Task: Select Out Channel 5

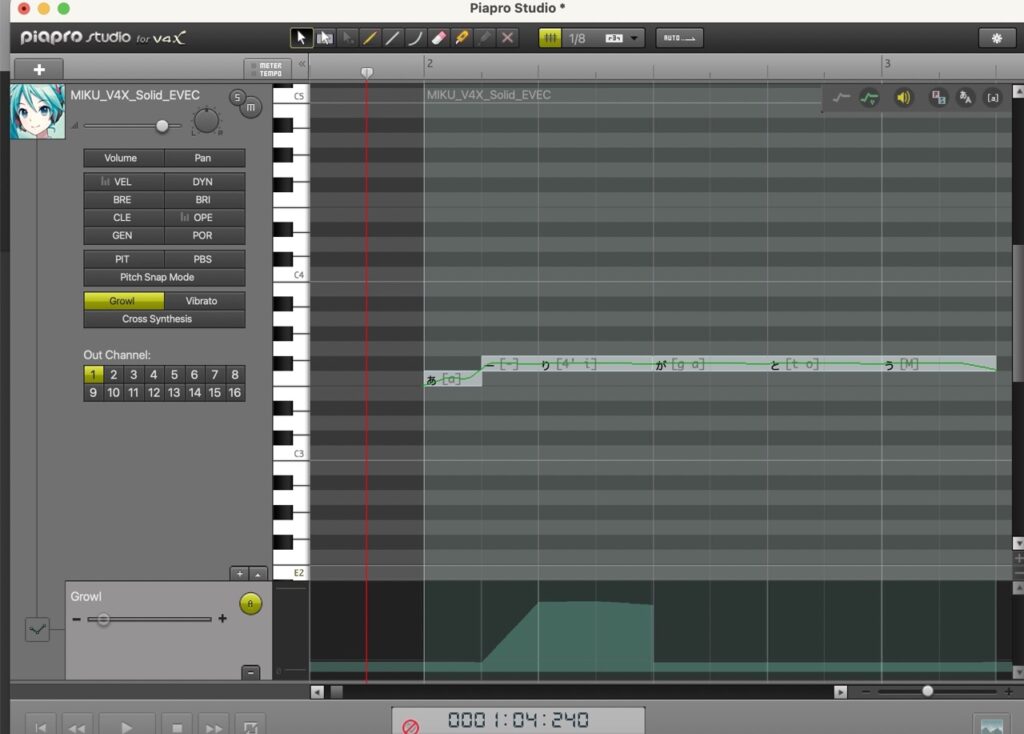Action: 174,375
